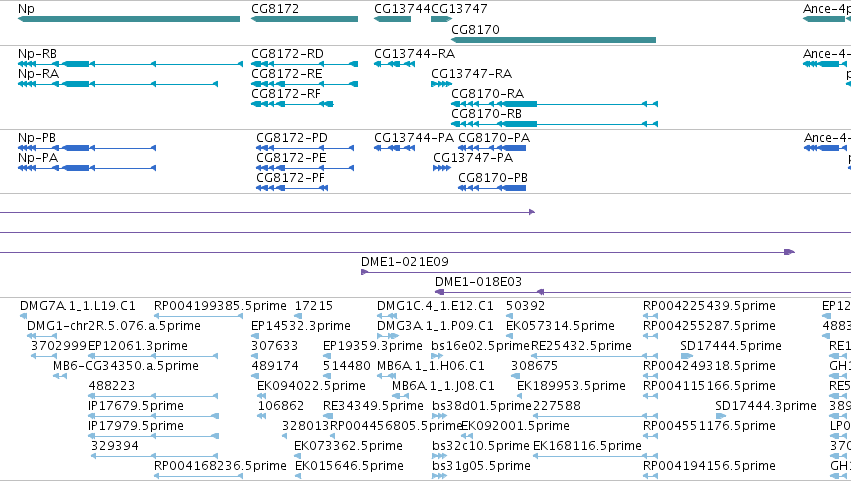Select EST label 50392
851x481 pixels.
point(525,306)
